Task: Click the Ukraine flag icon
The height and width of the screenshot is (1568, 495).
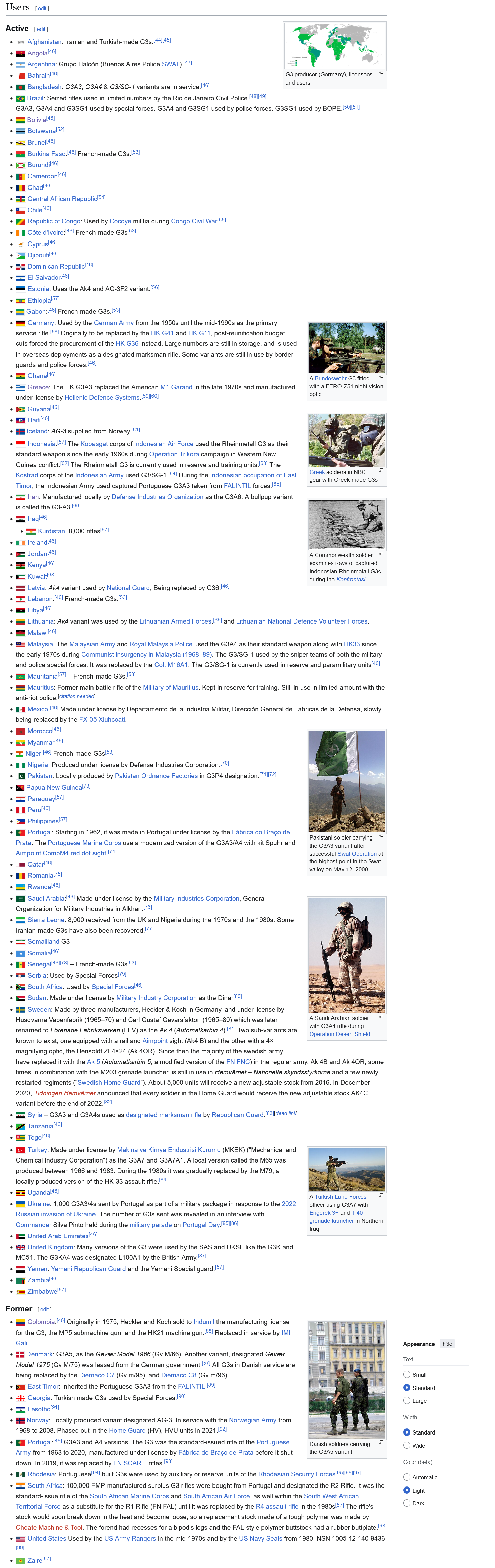Action: tap(21, 1204)
